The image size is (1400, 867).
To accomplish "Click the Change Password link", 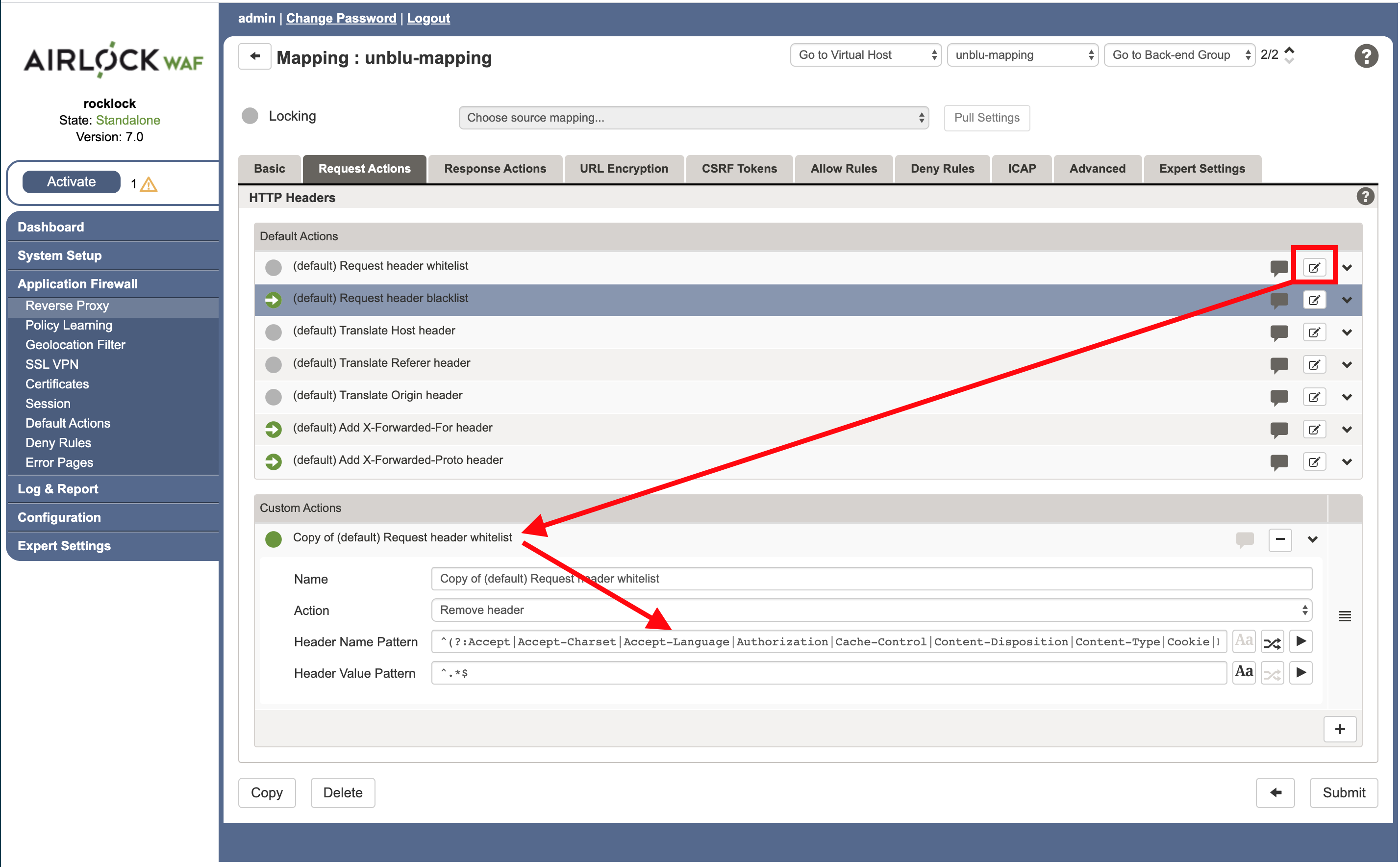I will (341, 18).
